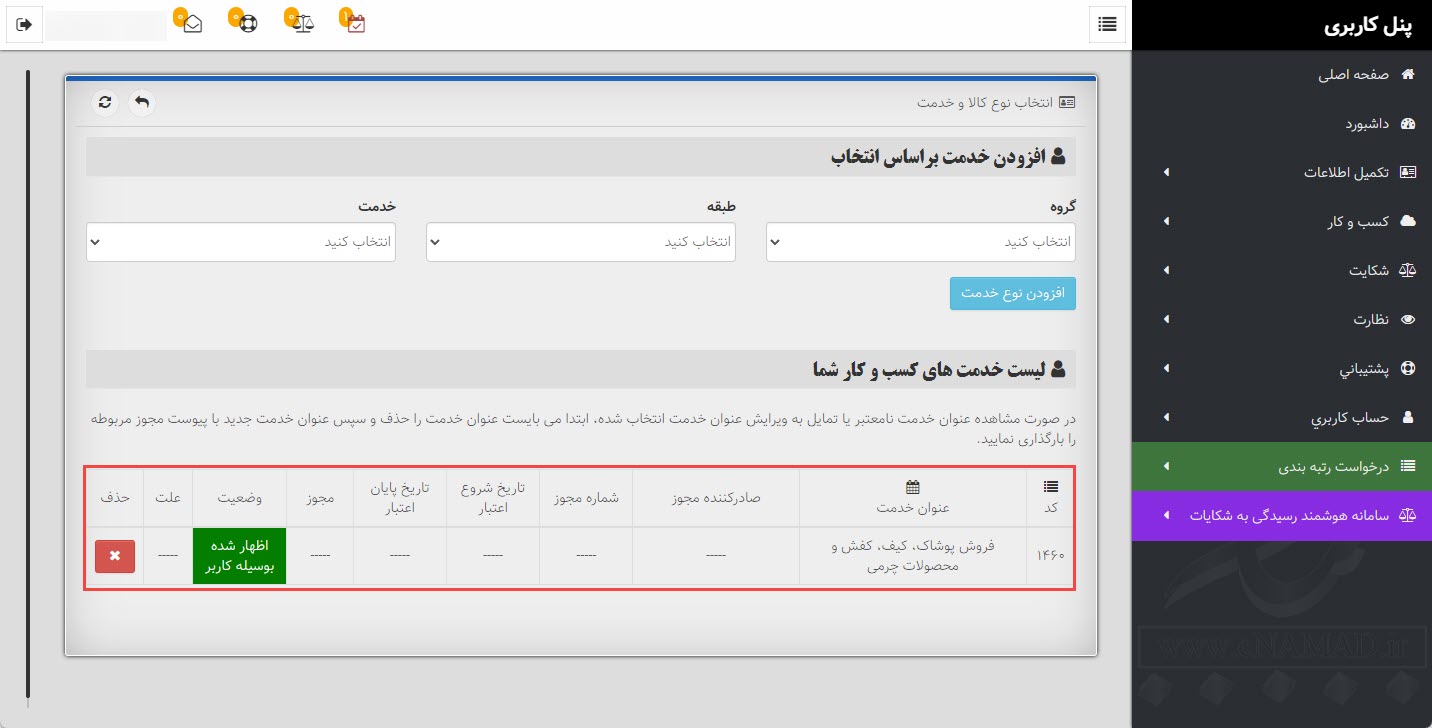Select تکمیل اطلاعات menu item

click(x=1282, y=173)
